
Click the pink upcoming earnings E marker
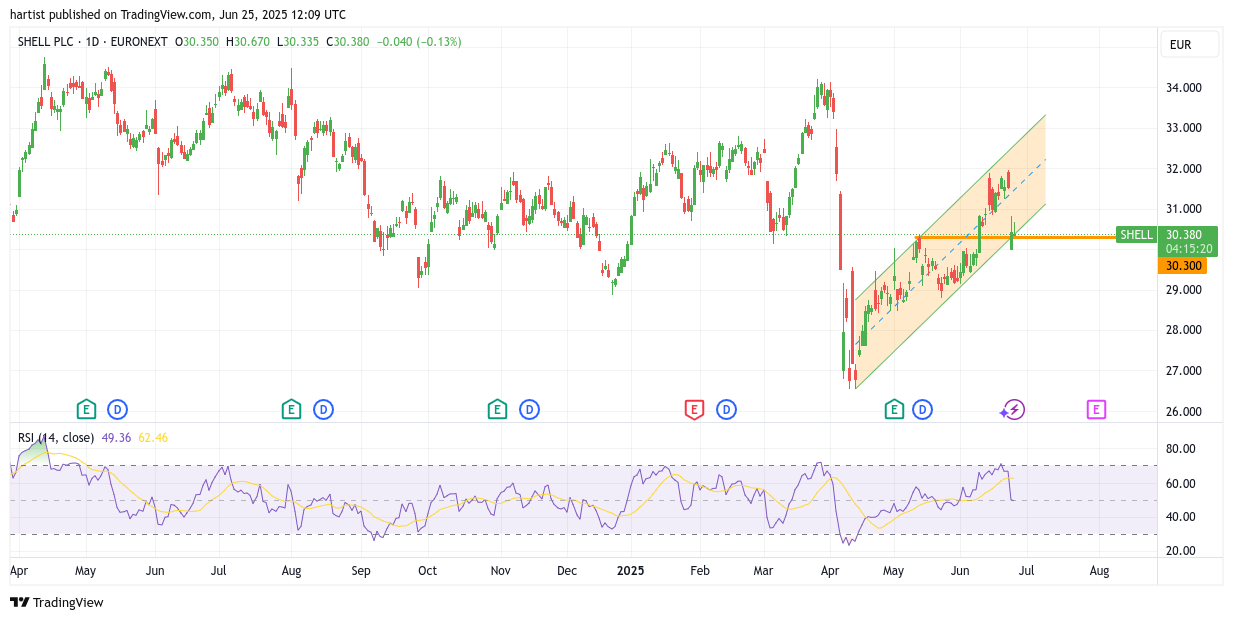(1096, 409)
